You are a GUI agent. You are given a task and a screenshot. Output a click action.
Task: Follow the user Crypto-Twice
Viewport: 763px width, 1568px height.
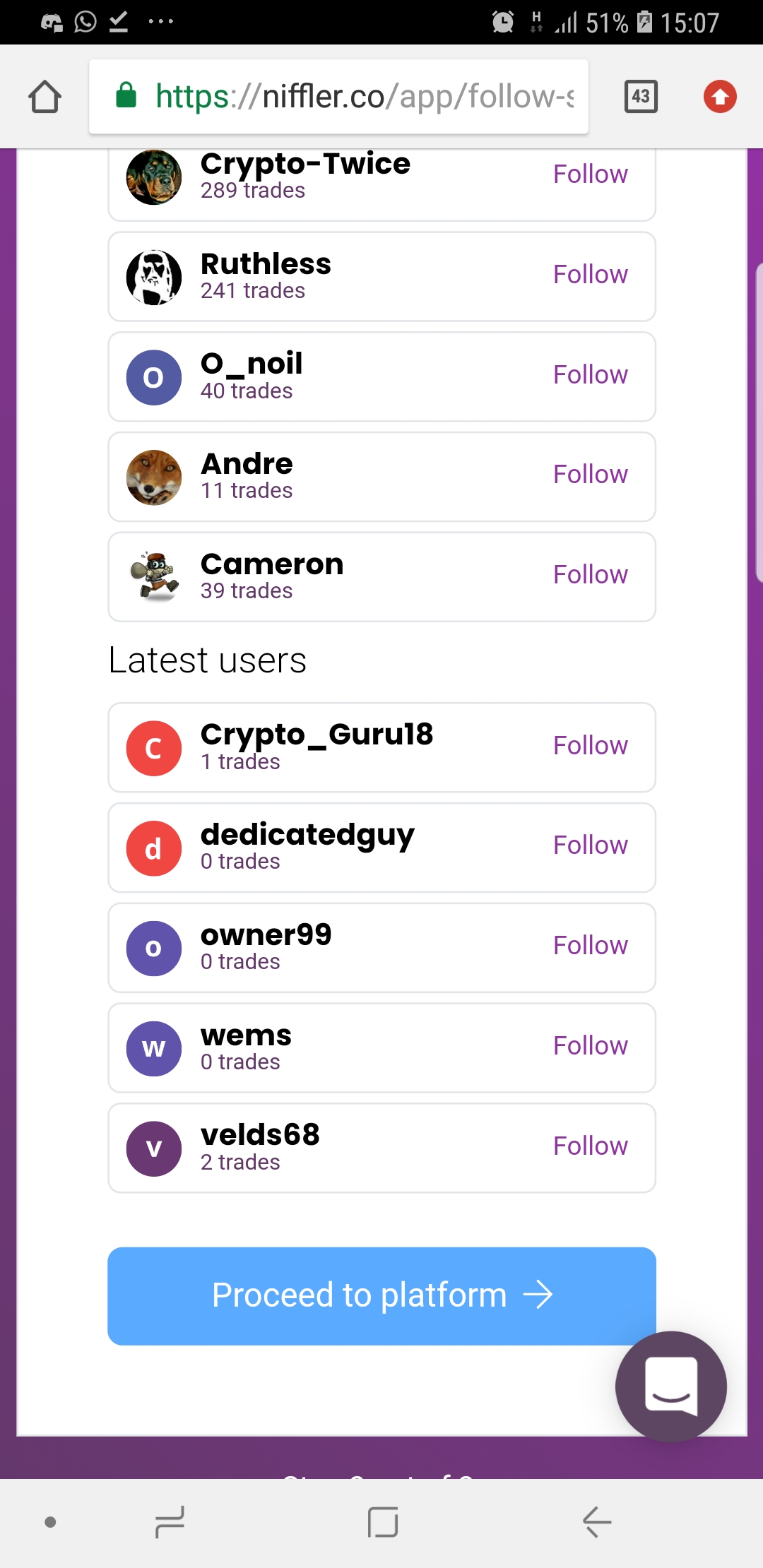coord(590,174)
